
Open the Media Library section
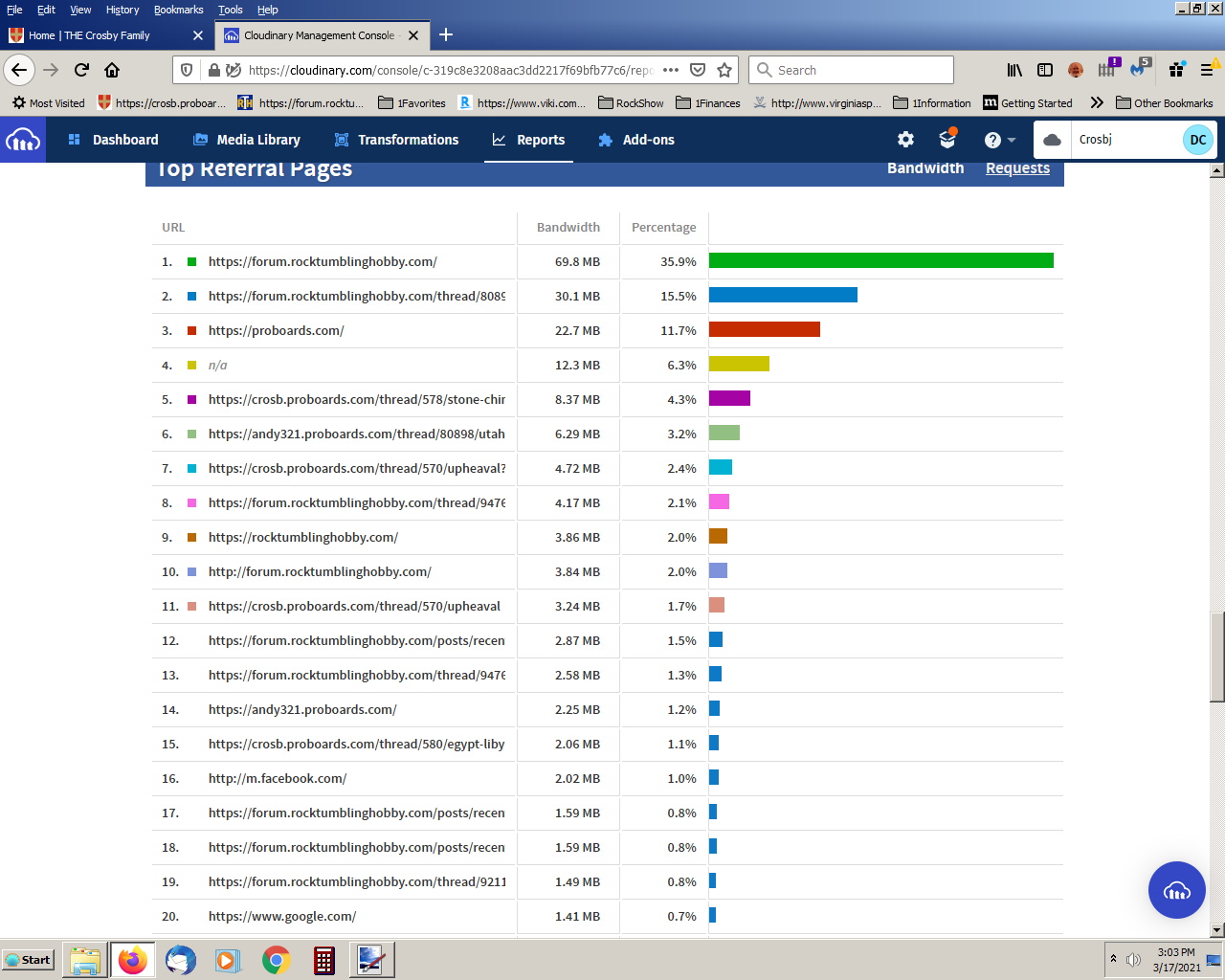click(x=247, y=140)
